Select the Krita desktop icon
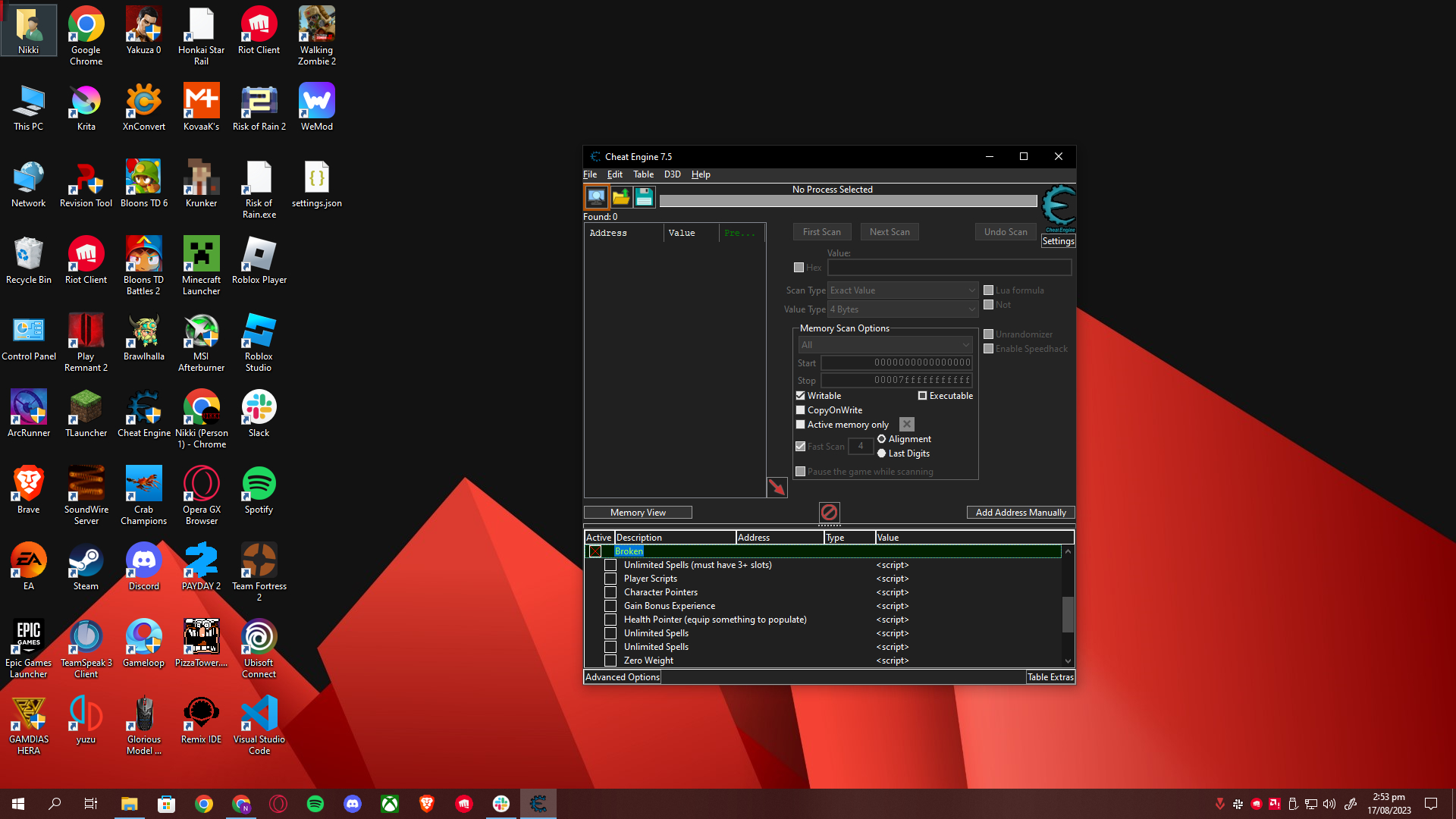1456x819 pixels. click(86, 108)
